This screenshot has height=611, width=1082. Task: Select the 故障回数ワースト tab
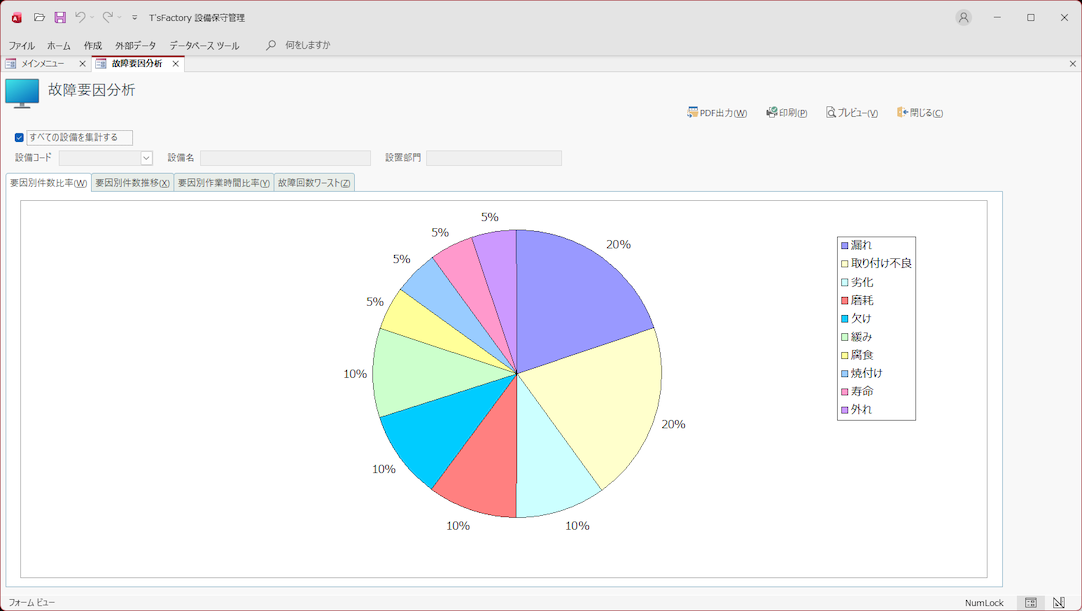(314, 183)
